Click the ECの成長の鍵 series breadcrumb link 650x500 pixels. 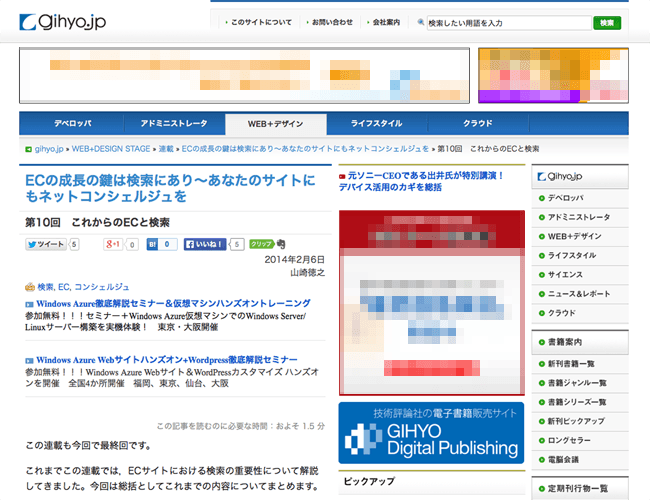(305, 149)
